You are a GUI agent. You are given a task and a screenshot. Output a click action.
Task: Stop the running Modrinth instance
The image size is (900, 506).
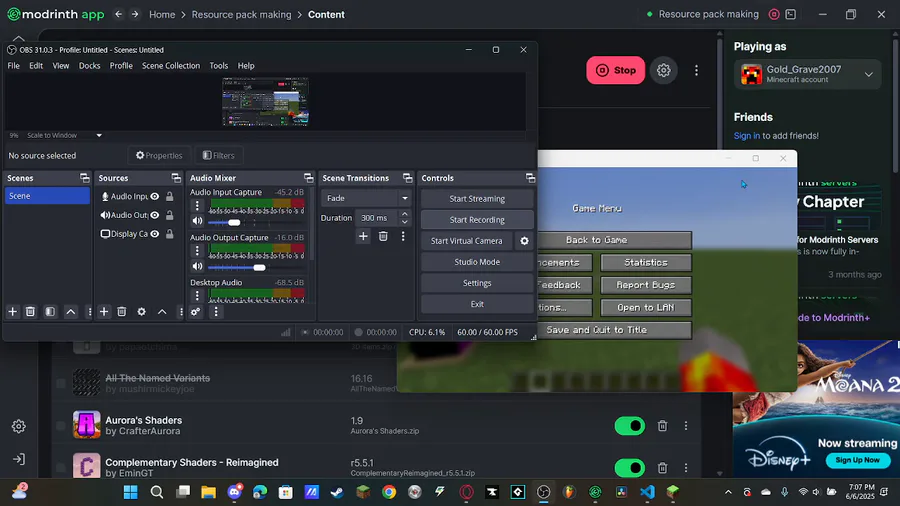point(615,70)
